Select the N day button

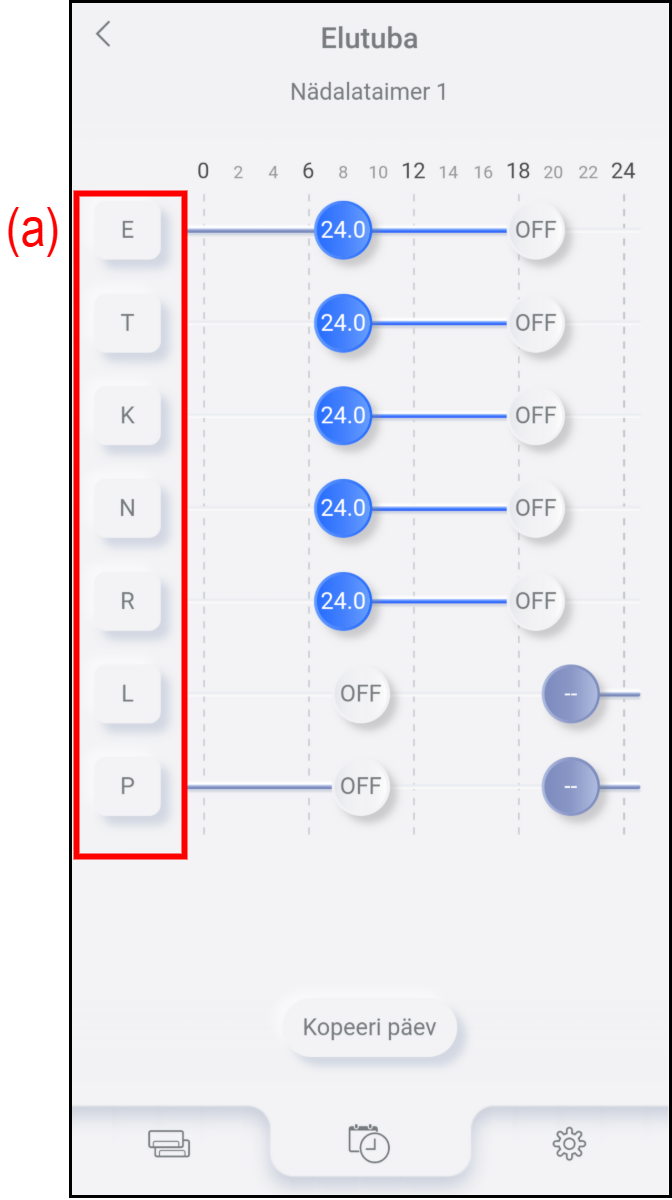tap(127, 508)
